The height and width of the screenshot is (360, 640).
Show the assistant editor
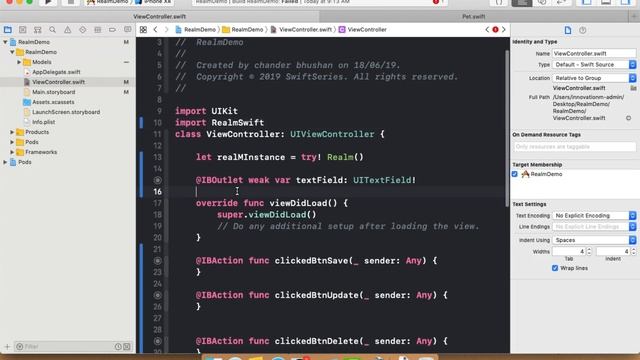(542, 2)
